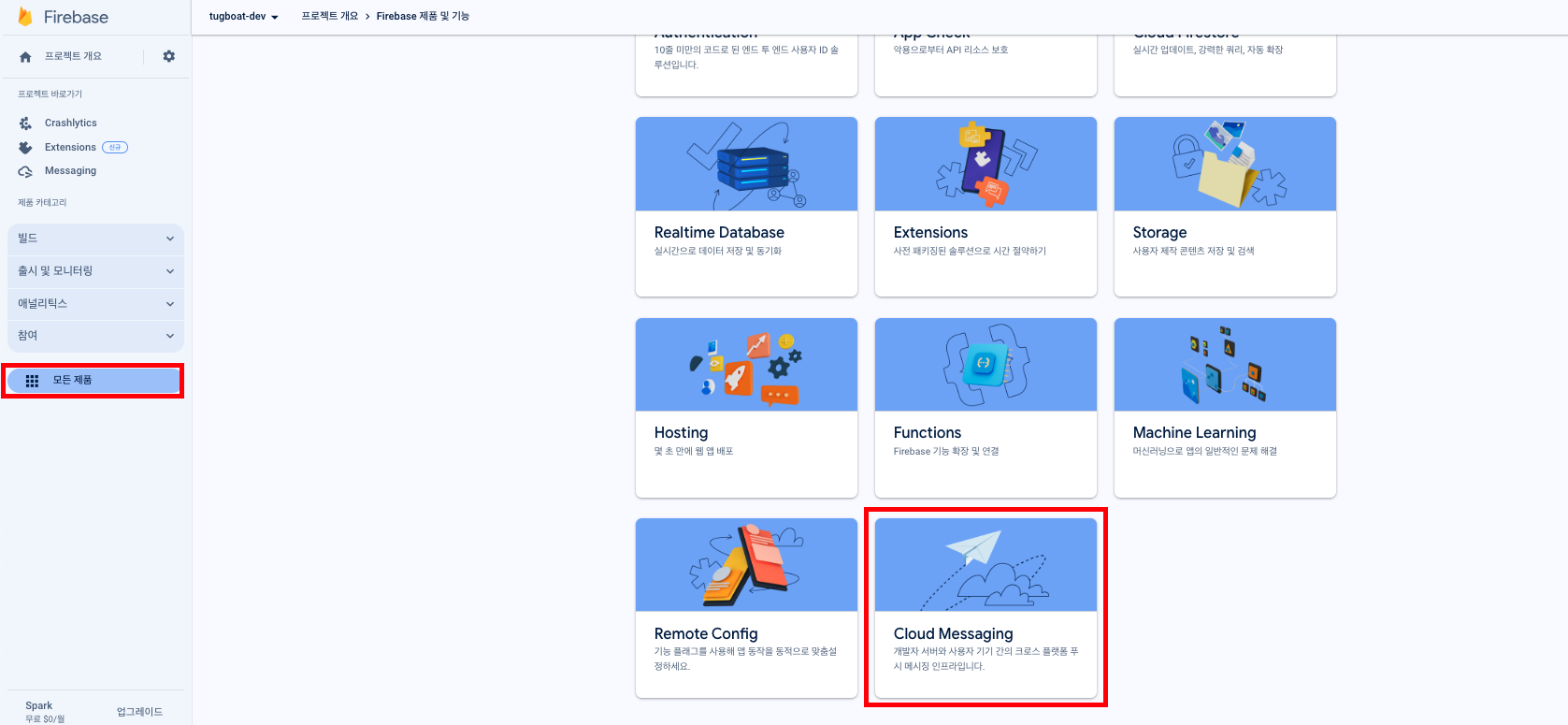Open the Storage card illustration
Image resolution: width=1568 pixels, height=725 pixels.
1225,164
